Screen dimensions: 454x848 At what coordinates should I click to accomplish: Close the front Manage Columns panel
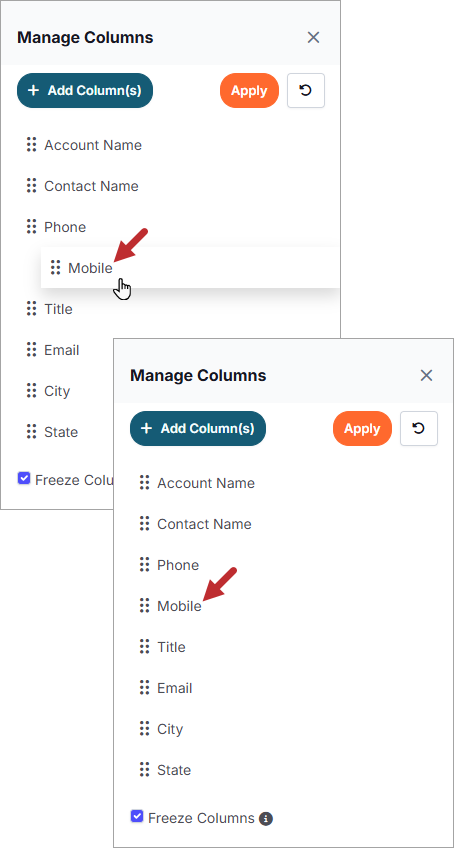(x=426, y=375)
